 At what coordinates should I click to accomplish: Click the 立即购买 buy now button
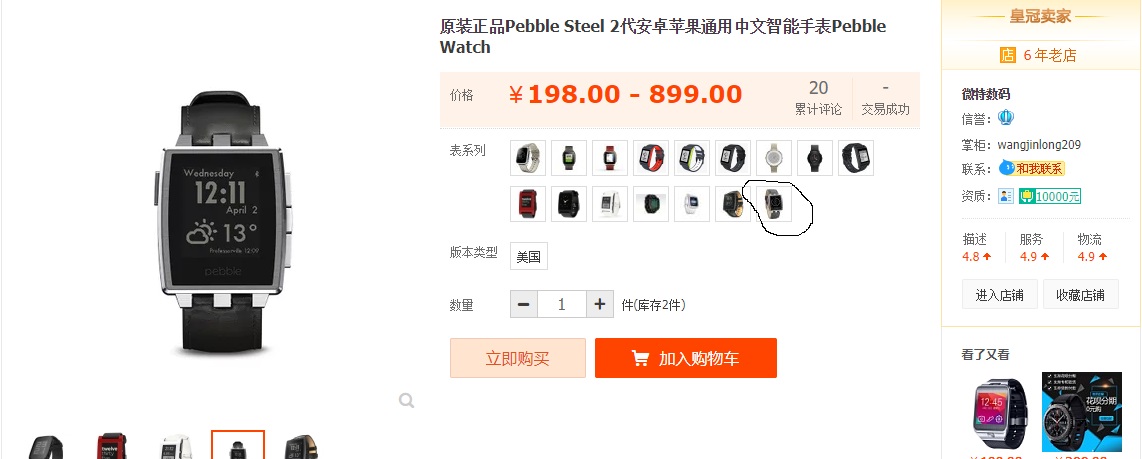[x=518, y=358]
